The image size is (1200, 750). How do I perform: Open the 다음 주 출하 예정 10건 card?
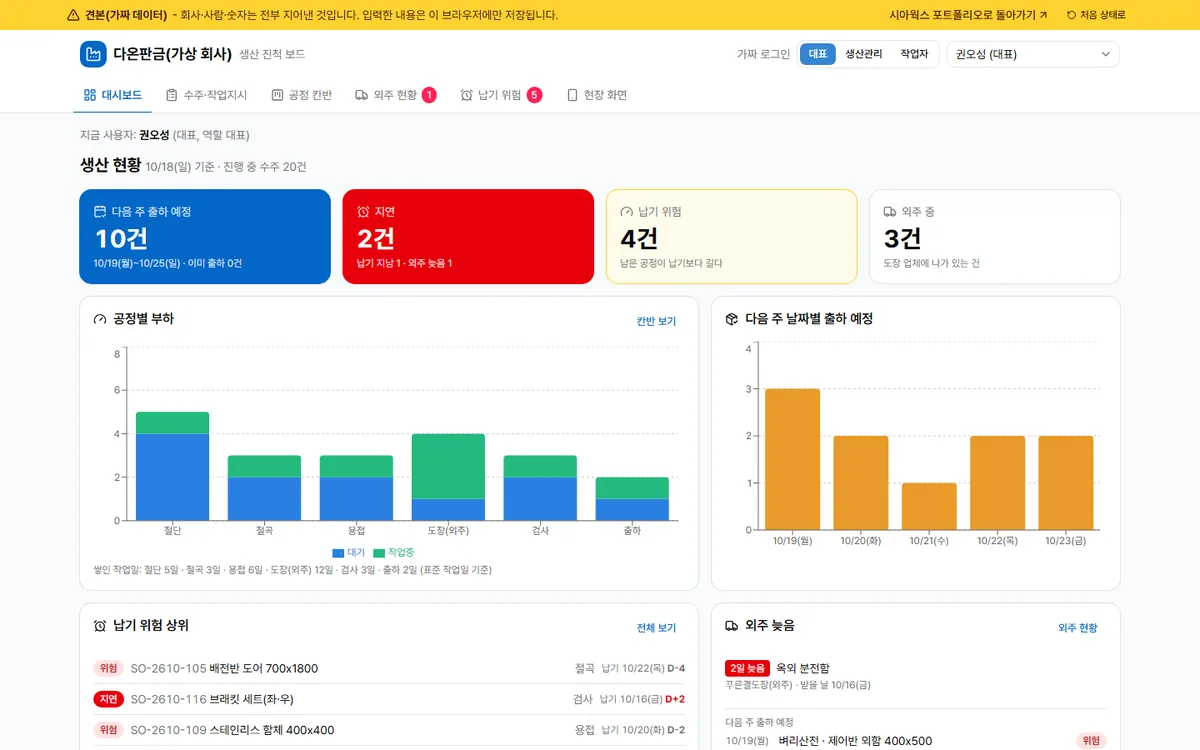(x=205, y=237)
